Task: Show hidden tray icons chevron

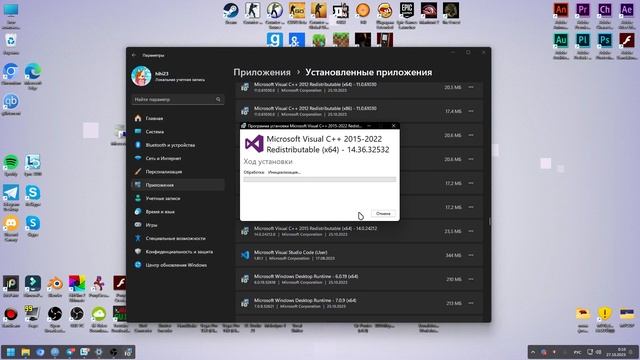Action: click(533, 352)
